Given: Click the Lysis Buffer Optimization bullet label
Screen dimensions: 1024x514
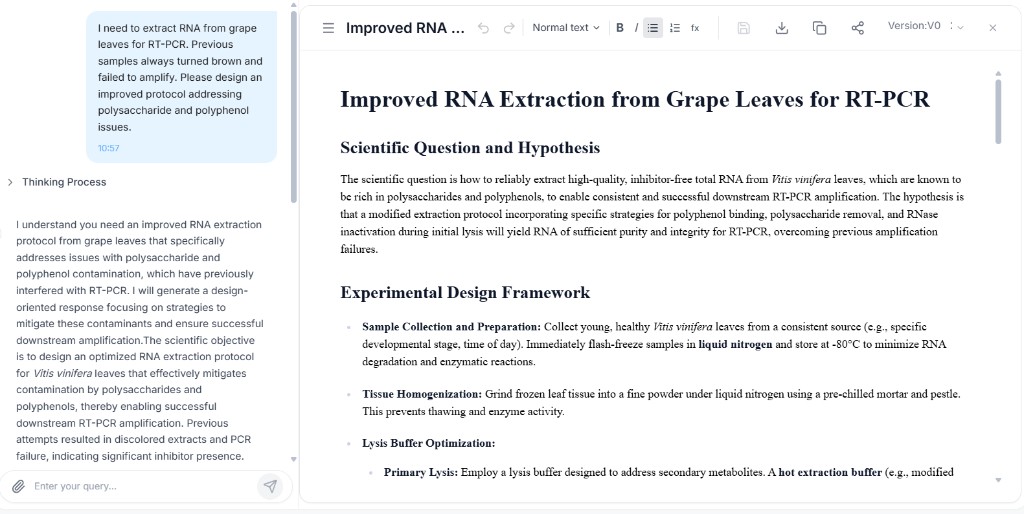Looking at the screenshot, I should [x=428, y=443].
